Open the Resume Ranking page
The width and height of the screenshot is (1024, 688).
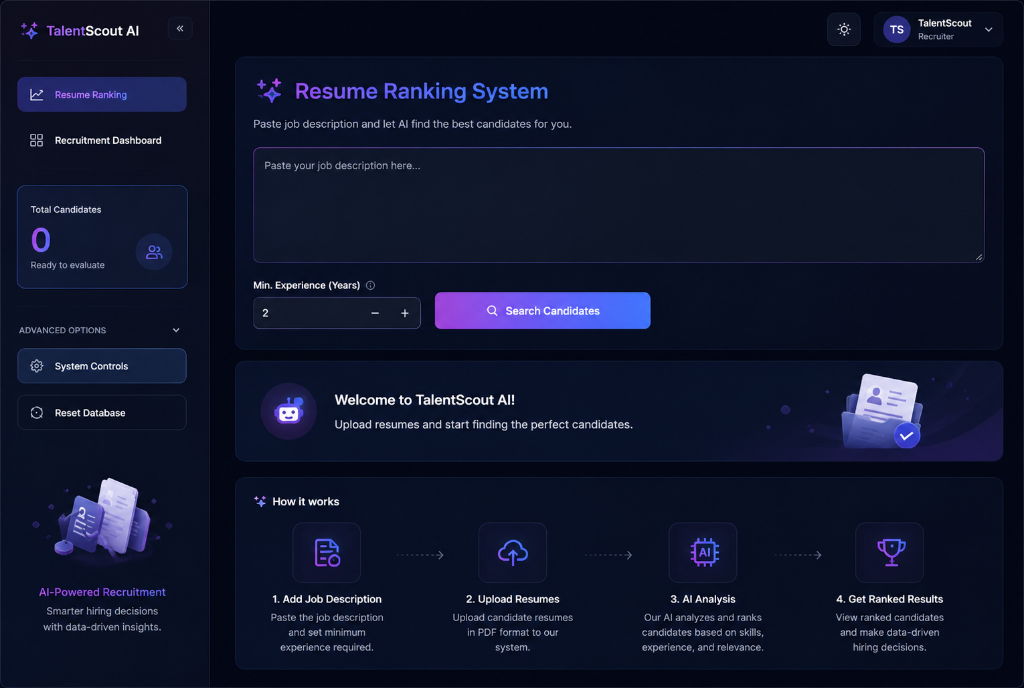(102, 95)
